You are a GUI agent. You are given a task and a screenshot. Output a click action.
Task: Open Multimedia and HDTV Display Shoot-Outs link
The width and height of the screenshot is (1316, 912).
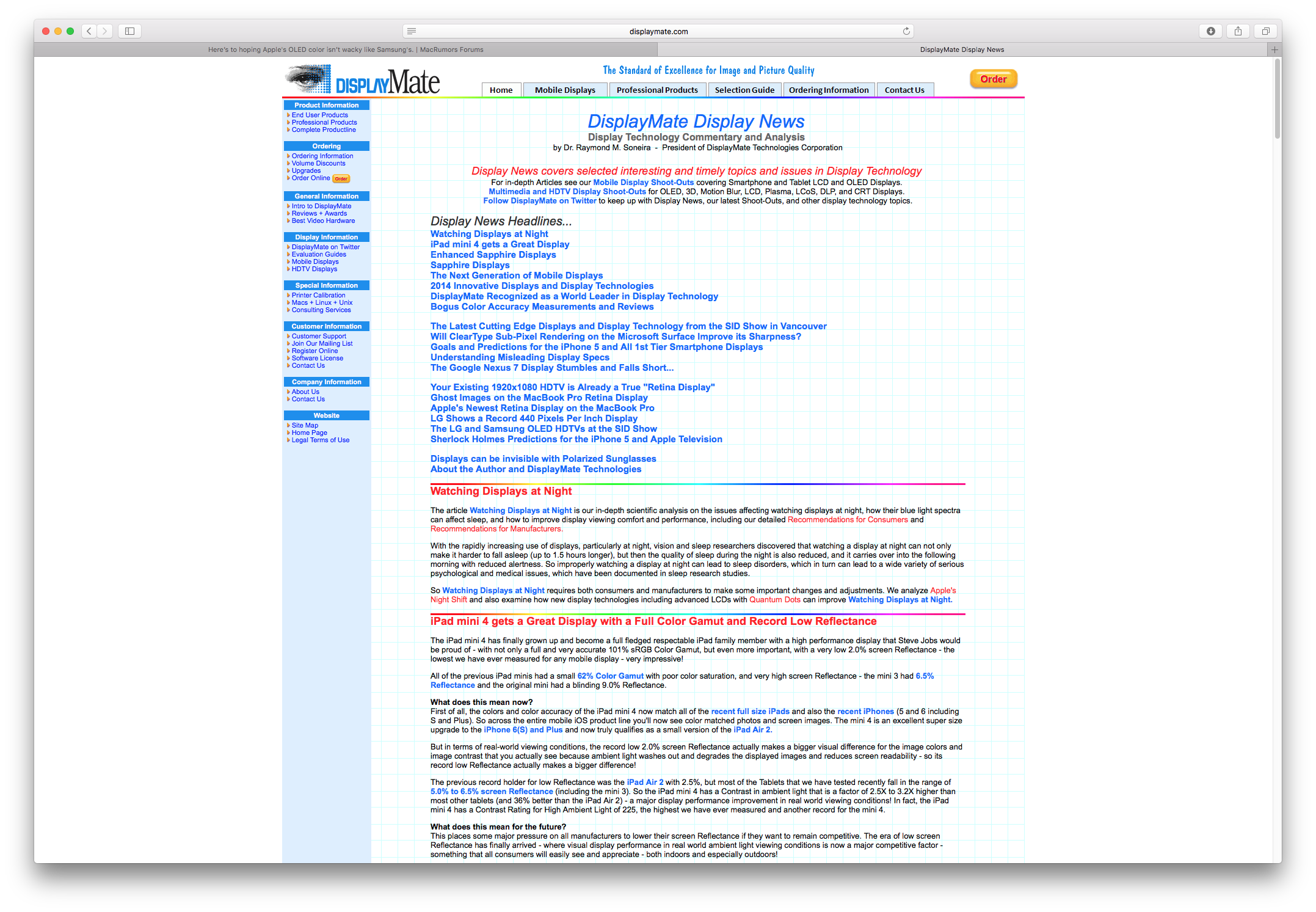pyautogui.click(x=567, y=191)
